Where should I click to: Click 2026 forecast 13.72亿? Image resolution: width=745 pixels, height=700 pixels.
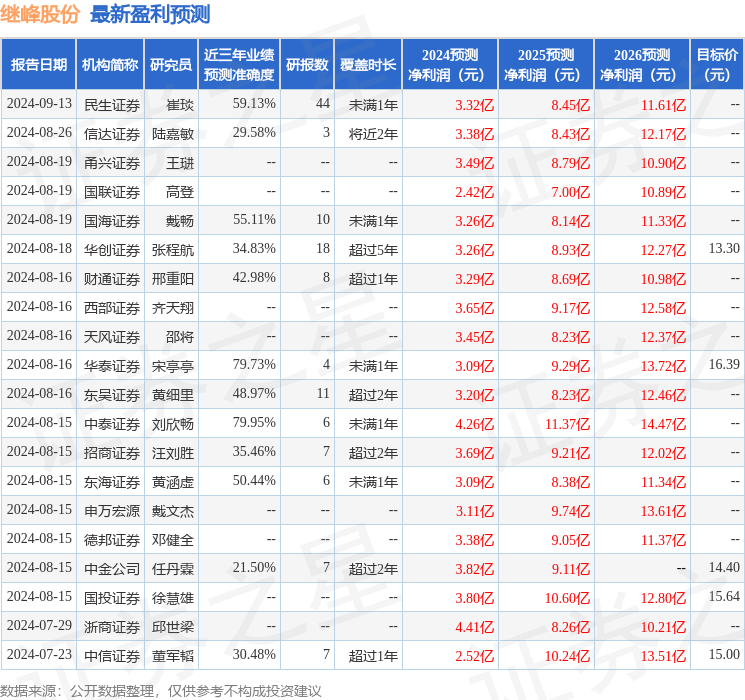pyautogui.click(x=664, y=365)
